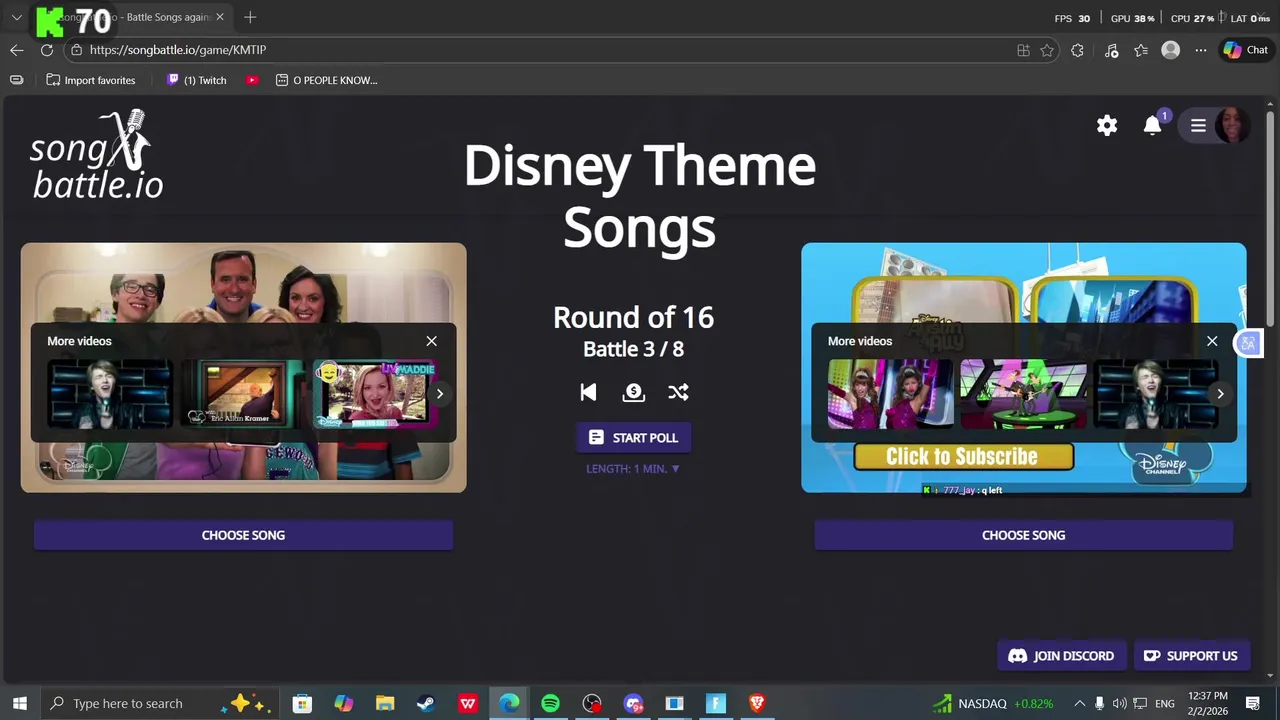
Task: Click the floating translate icon at right edge
Action: (1248, 343)
